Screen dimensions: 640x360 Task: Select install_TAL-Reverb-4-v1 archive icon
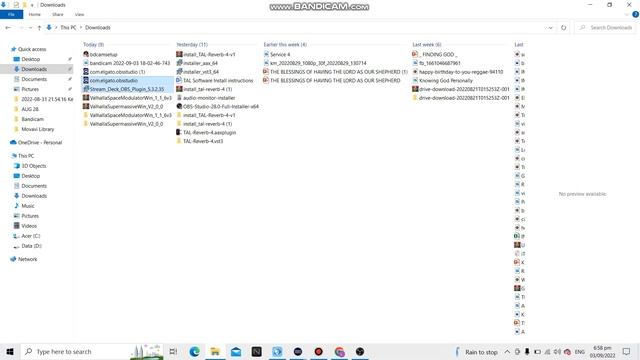[x=179, y=54]
